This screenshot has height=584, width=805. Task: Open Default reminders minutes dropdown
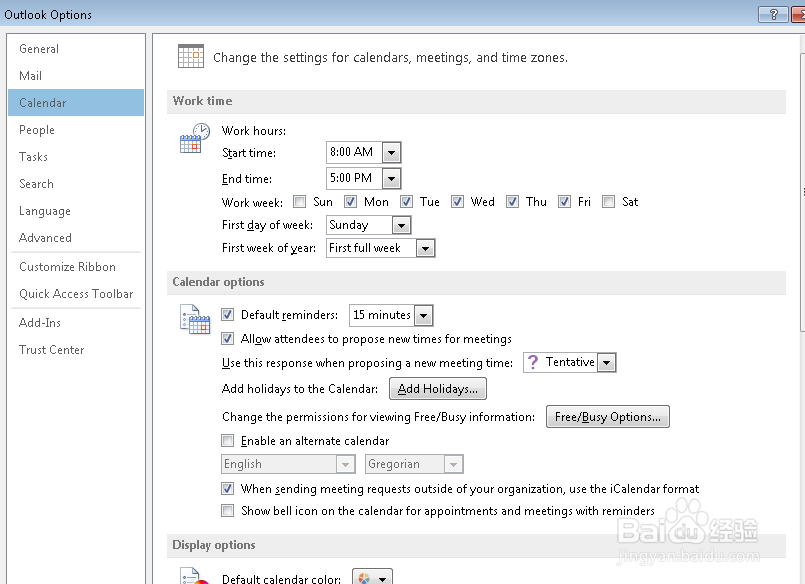(424, 315)
